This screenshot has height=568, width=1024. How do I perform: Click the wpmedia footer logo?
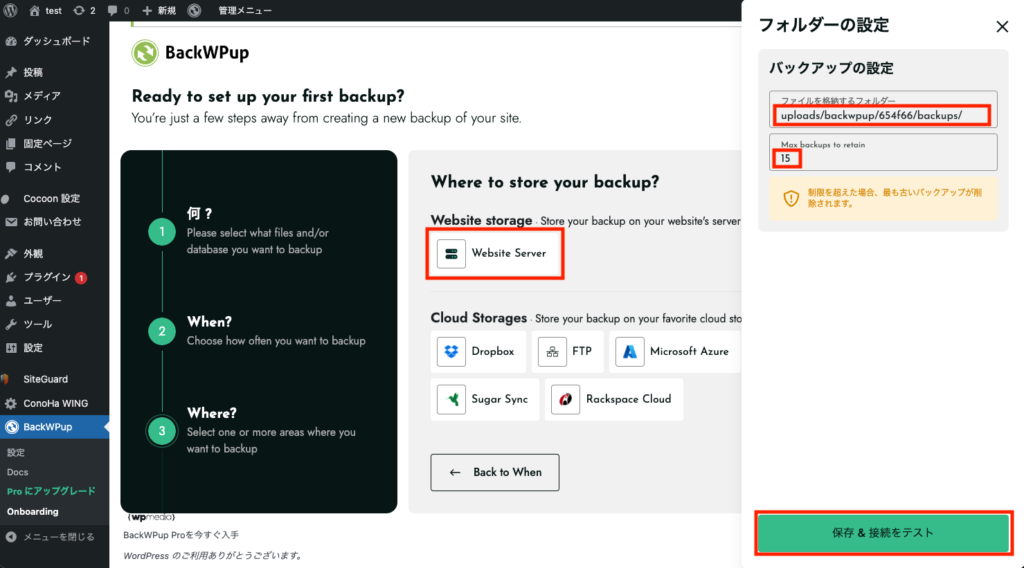point(151,517)
